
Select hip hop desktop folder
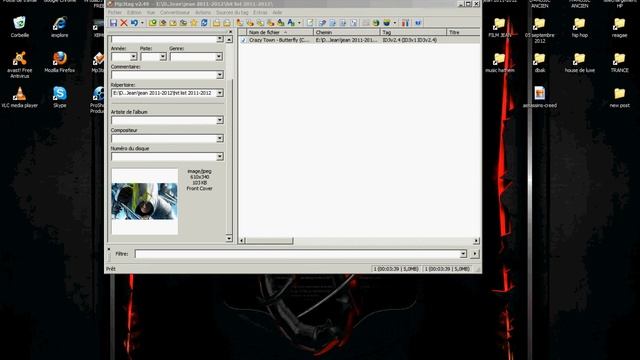tap(580, 28)
